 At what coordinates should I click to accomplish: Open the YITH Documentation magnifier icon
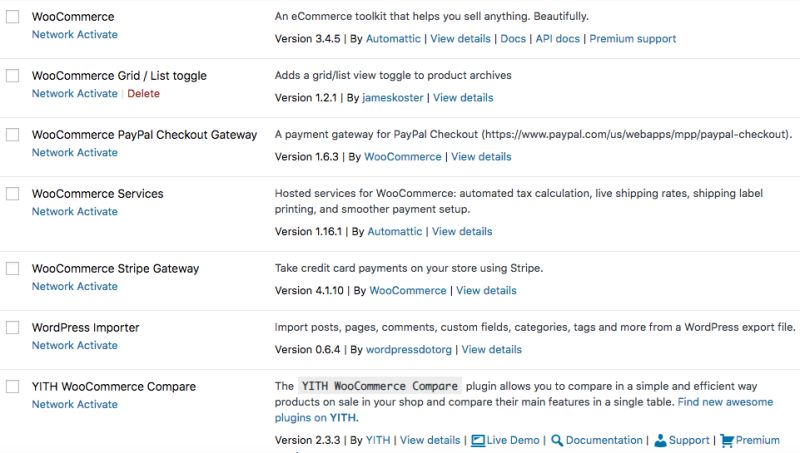pyautogui.click(x=557, y=440)
